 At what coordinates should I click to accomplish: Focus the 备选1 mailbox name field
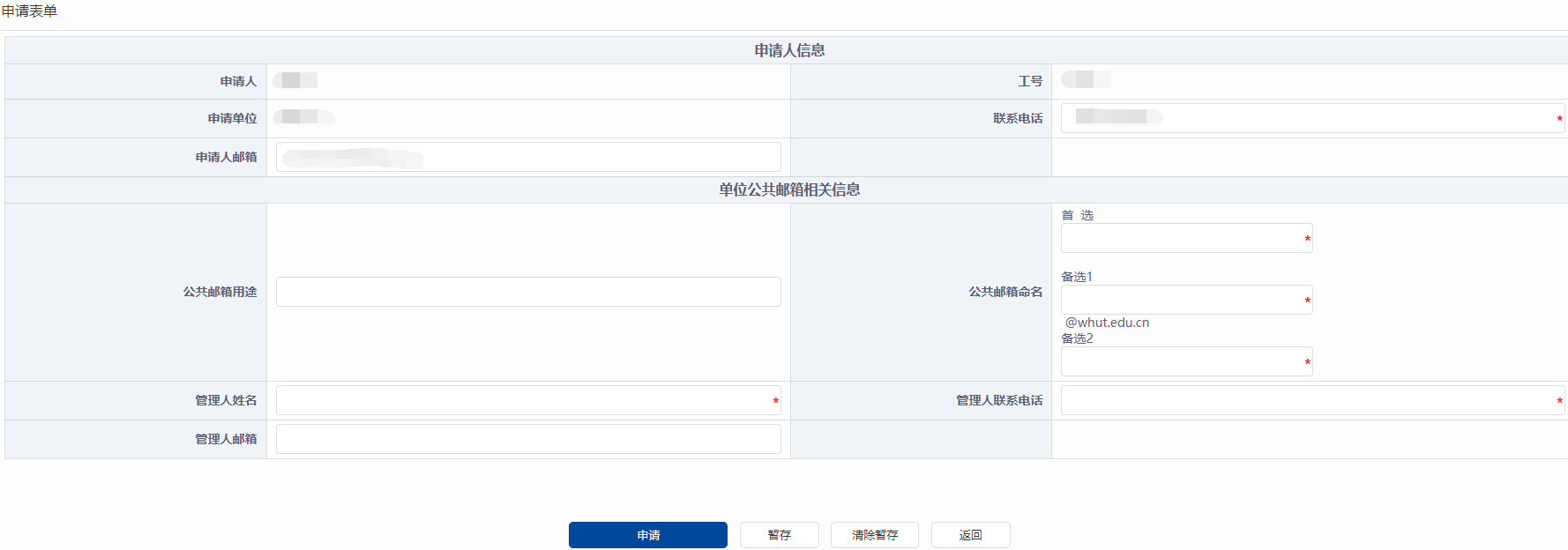point(1185,300)
